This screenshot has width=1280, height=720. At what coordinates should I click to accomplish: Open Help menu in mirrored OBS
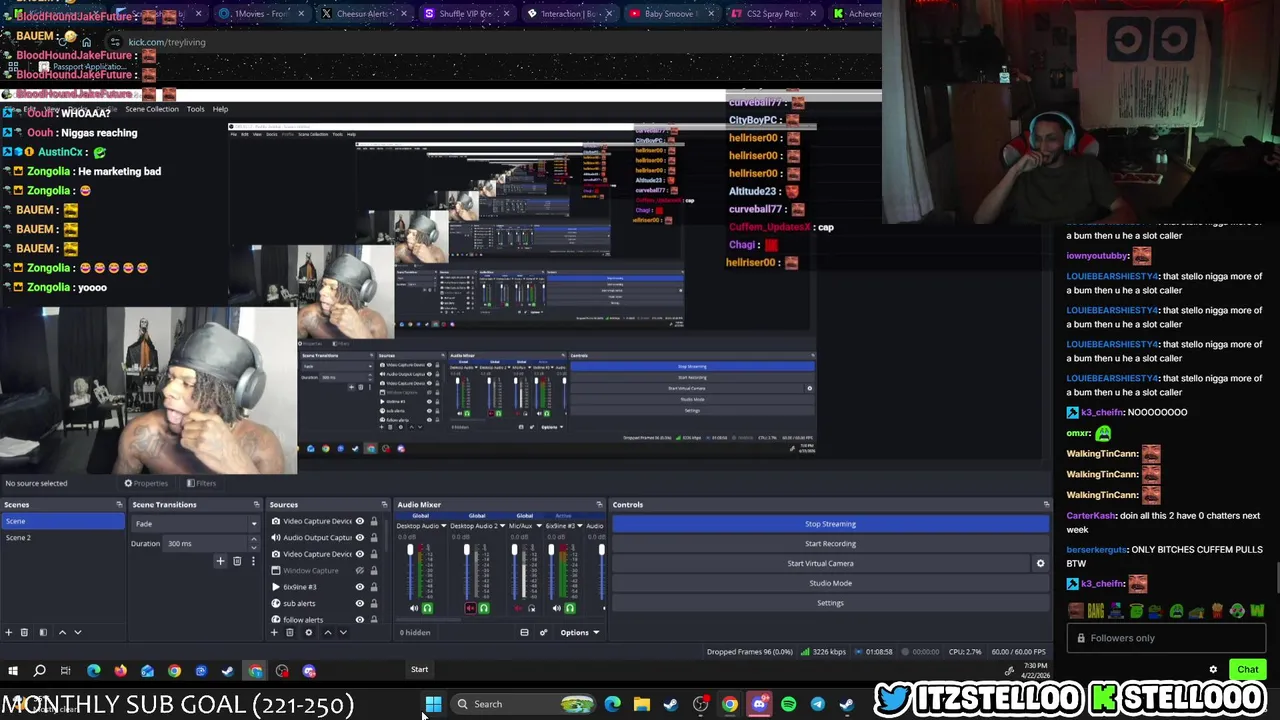[220, 109]
